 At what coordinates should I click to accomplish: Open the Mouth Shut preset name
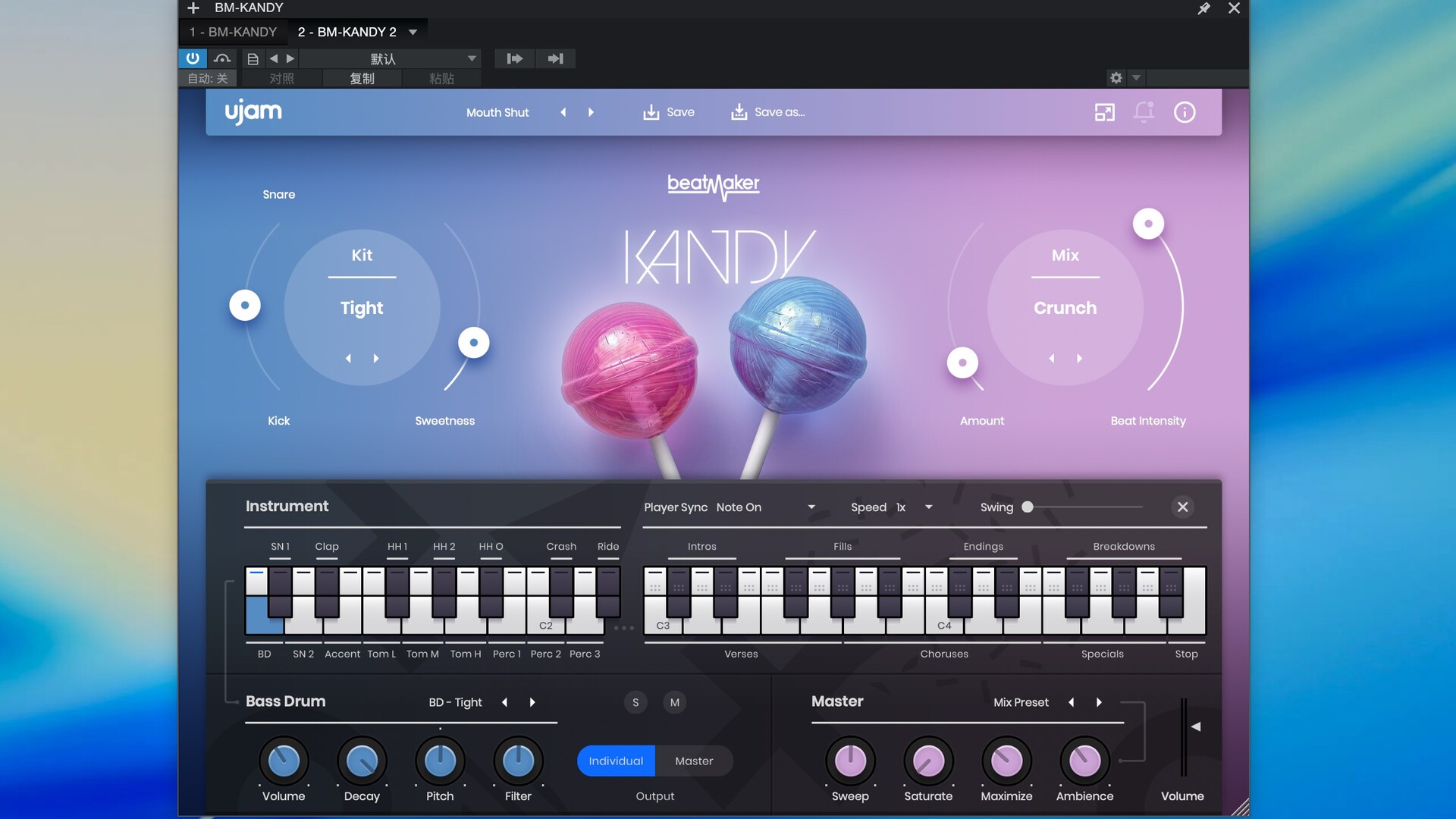(497, 112)
